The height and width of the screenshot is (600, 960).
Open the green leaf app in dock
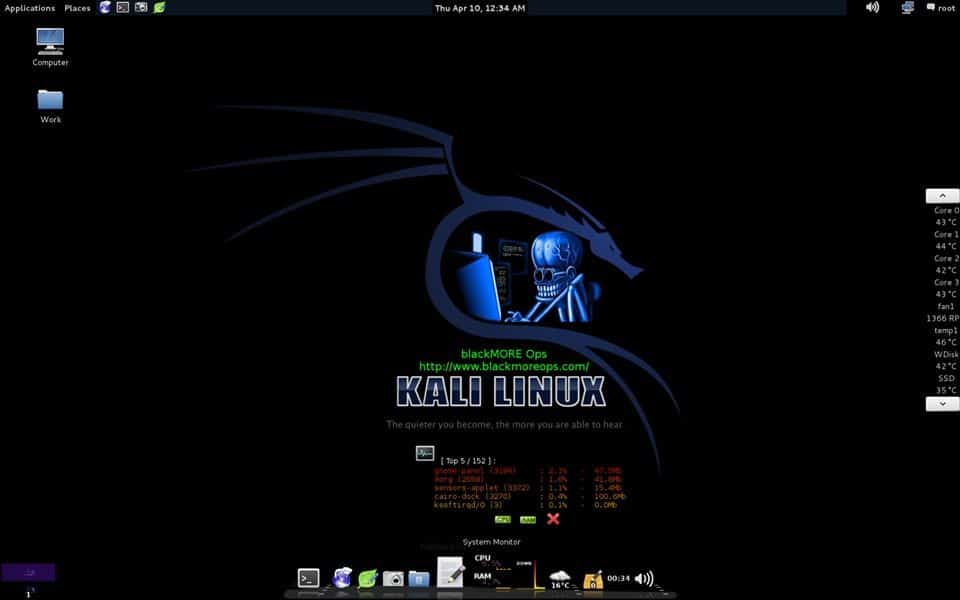click(x=367, y=578)
